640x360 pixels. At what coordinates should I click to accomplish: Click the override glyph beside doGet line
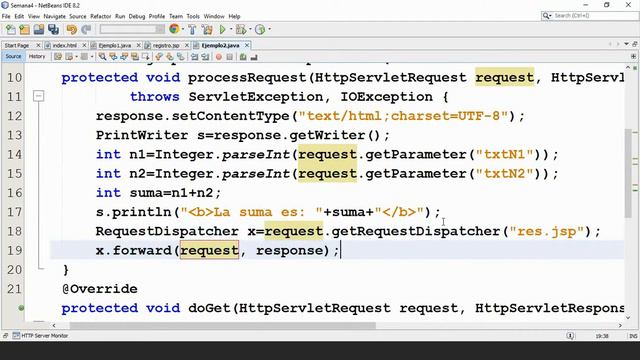21,308
